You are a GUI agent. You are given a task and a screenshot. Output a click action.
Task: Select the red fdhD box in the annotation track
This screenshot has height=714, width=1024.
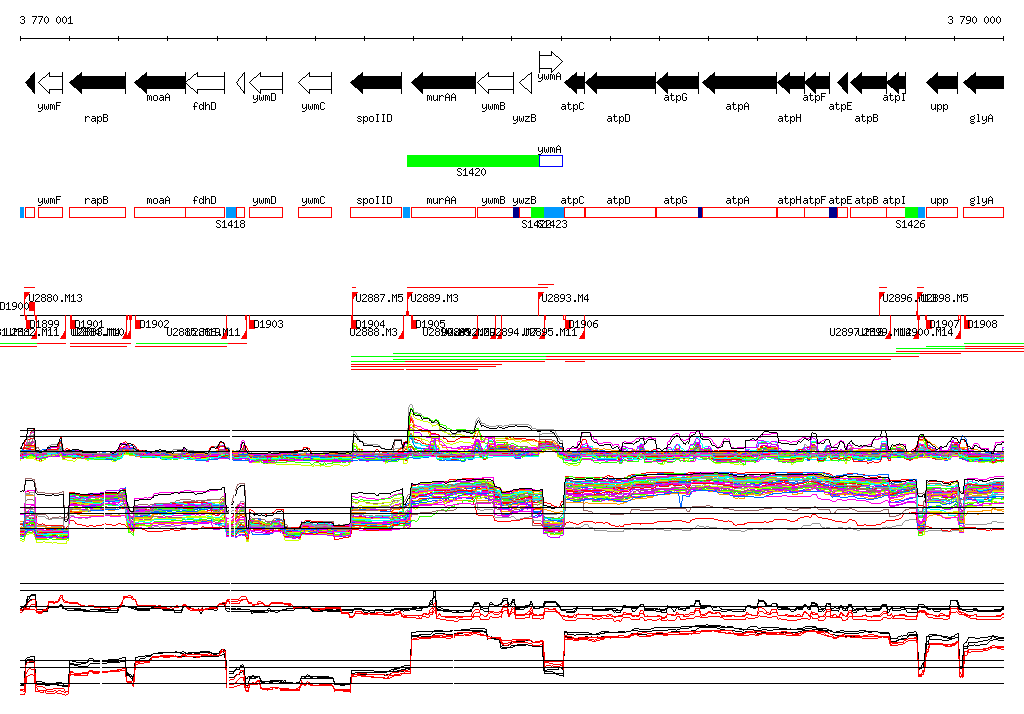pos(205,212)
